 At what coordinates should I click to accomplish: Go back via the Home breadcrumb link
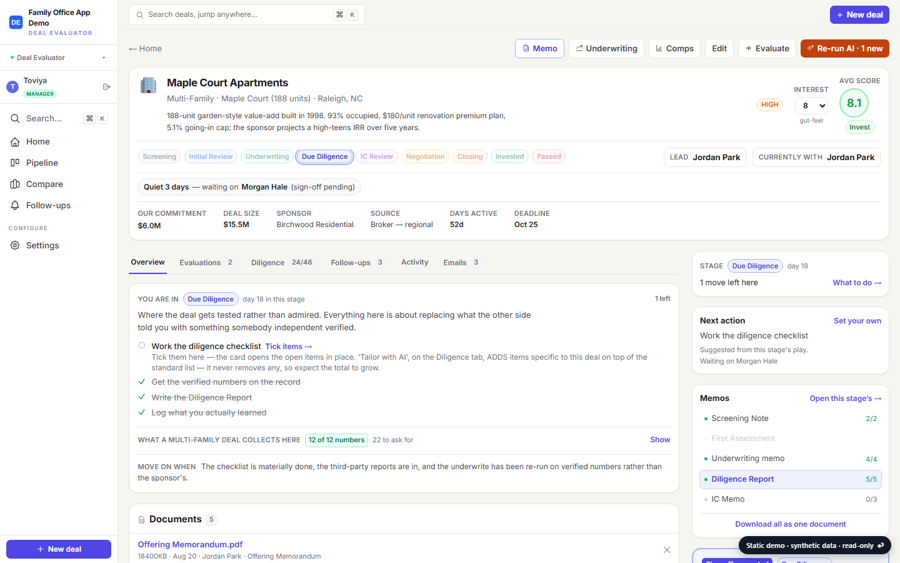click(146, 49)
